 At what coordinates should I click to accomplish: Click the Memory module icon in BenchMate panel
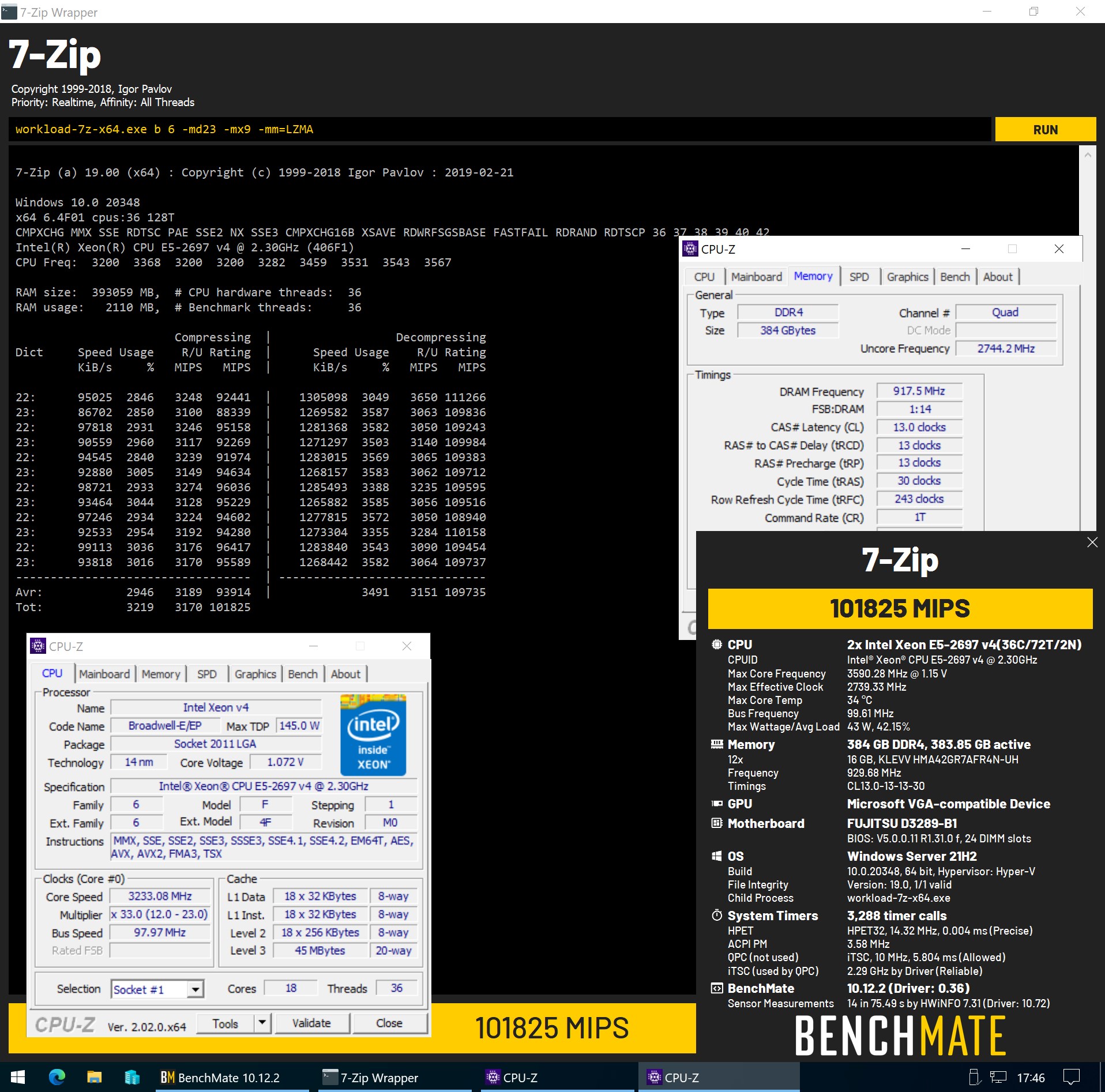(717, 744)
